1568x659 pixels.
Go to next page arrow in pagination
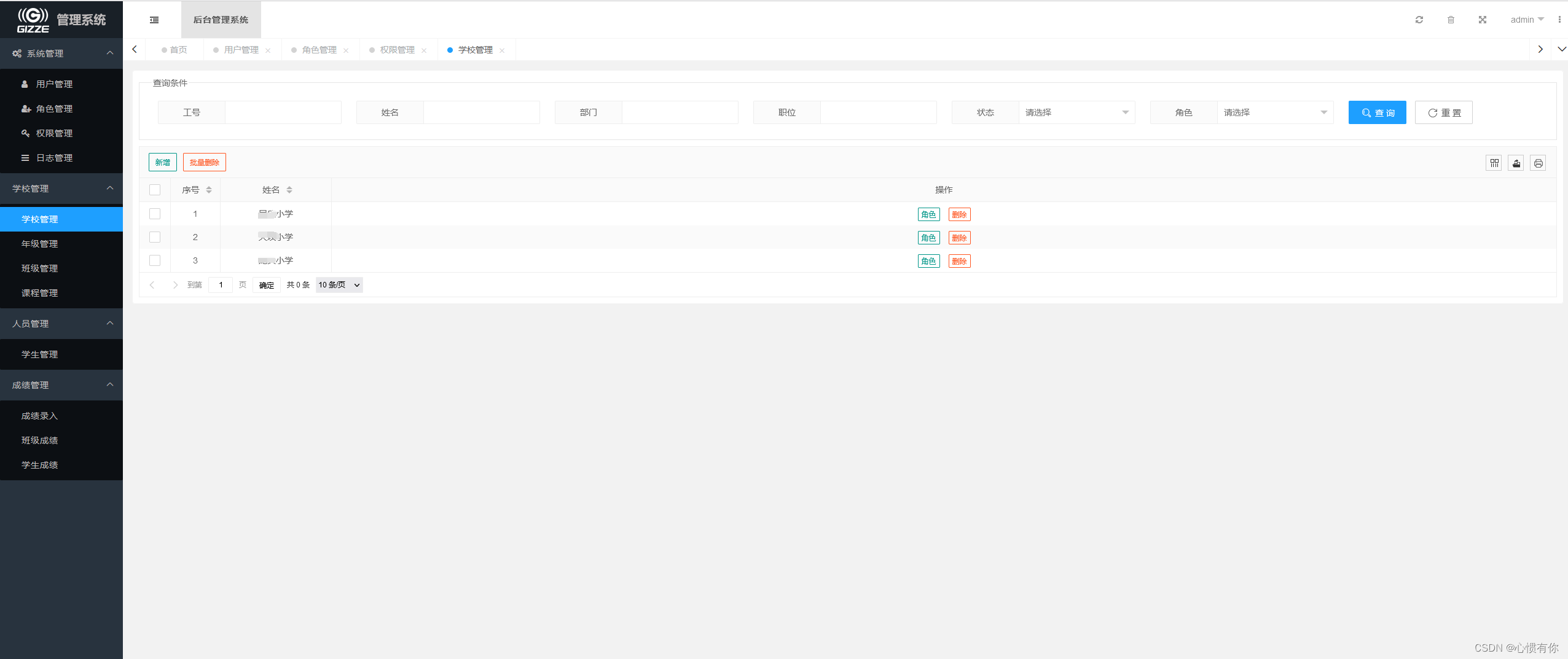175,285
